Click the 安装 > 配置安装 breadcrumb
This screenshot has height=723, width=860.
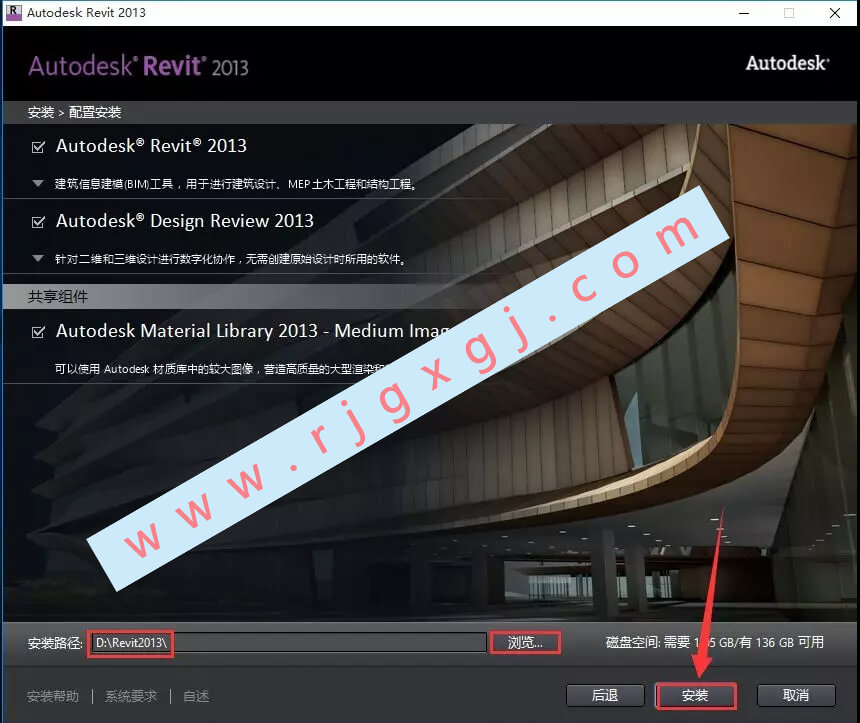click(x=75, y=112)
